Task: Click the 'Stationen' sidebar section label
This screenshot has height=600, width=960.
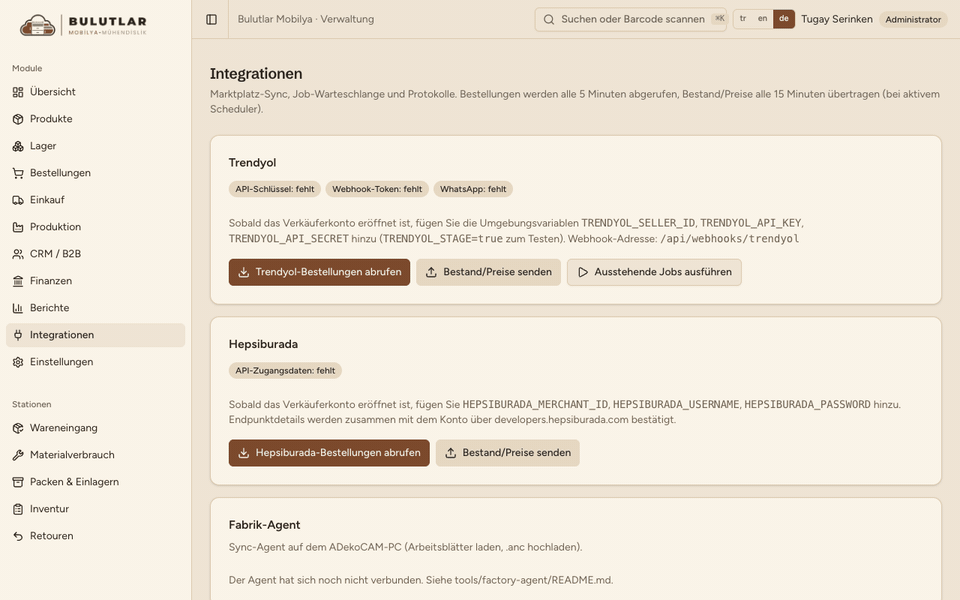Action: 32,405
